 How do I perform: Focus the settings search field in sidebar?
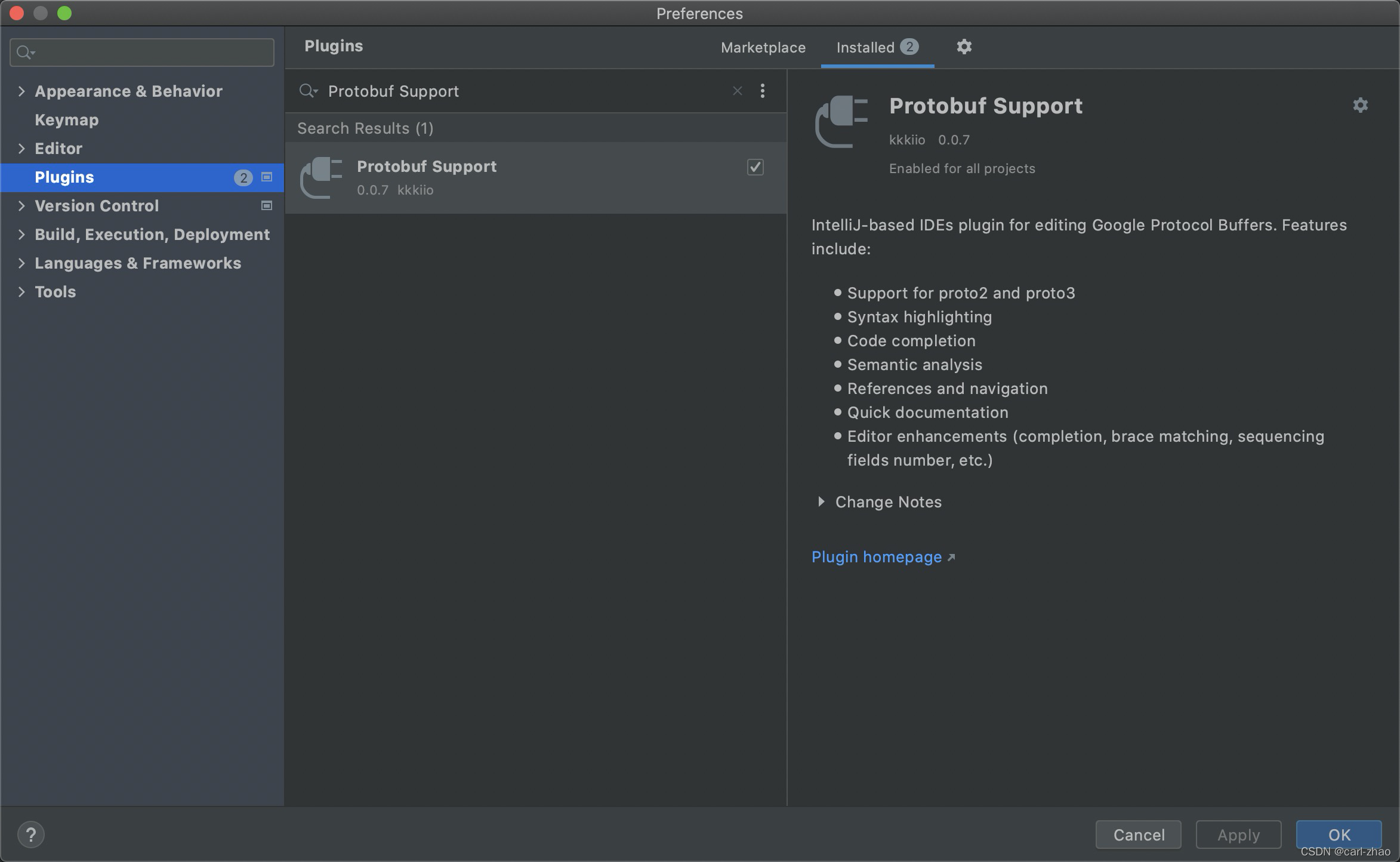(x=149, y=53)
